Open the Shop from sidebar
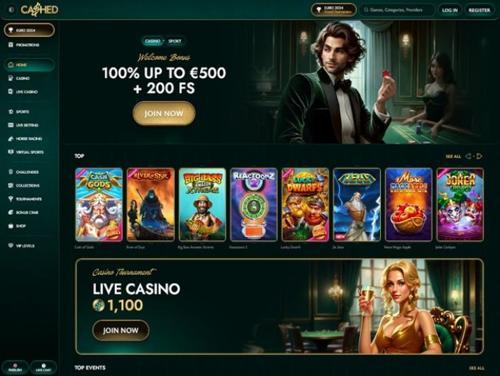The height and width of the screenshot is (376, 500). coord(17,226)
